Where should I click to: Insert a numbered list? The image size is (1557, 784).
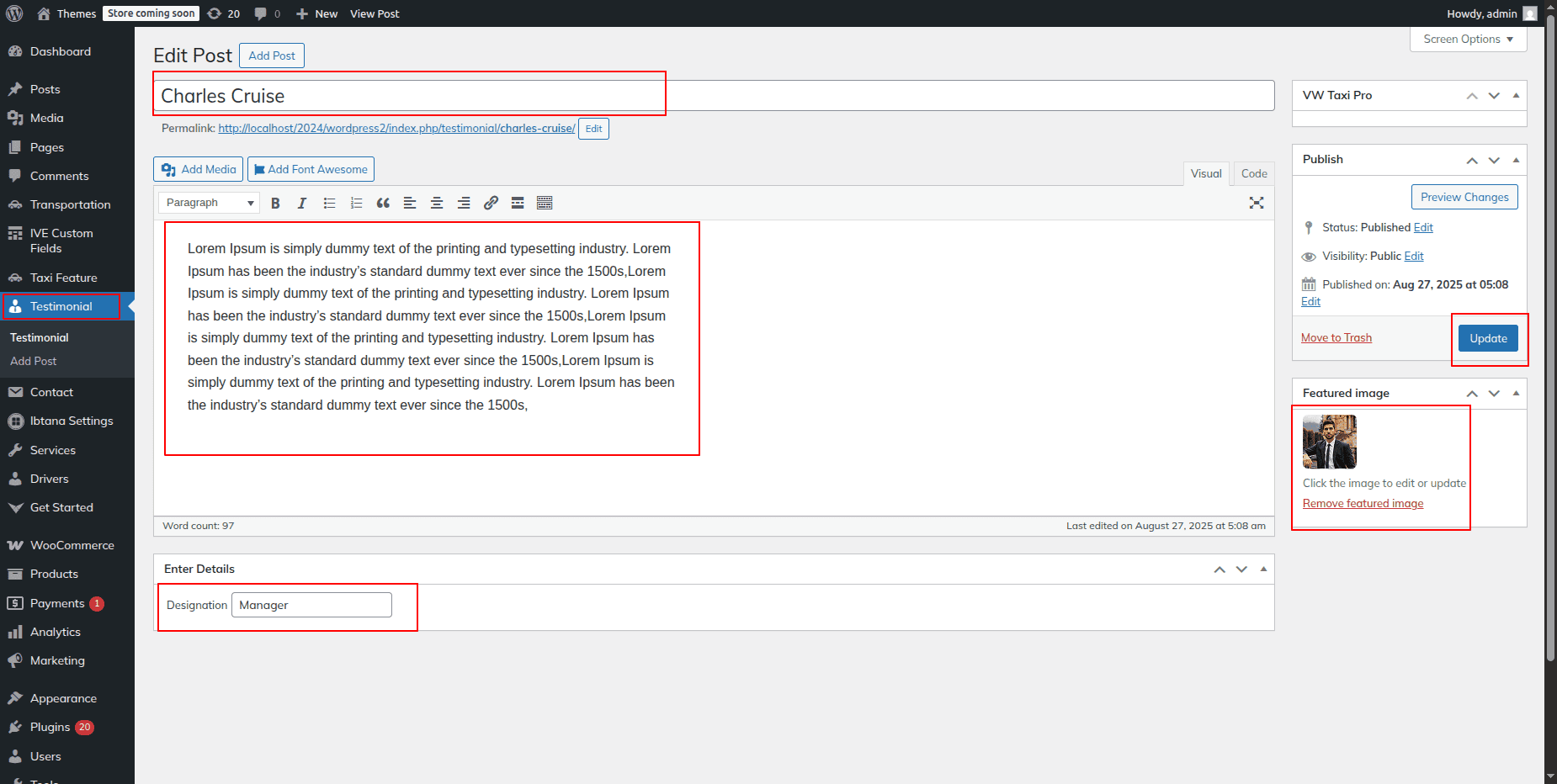tap(356, 203)
